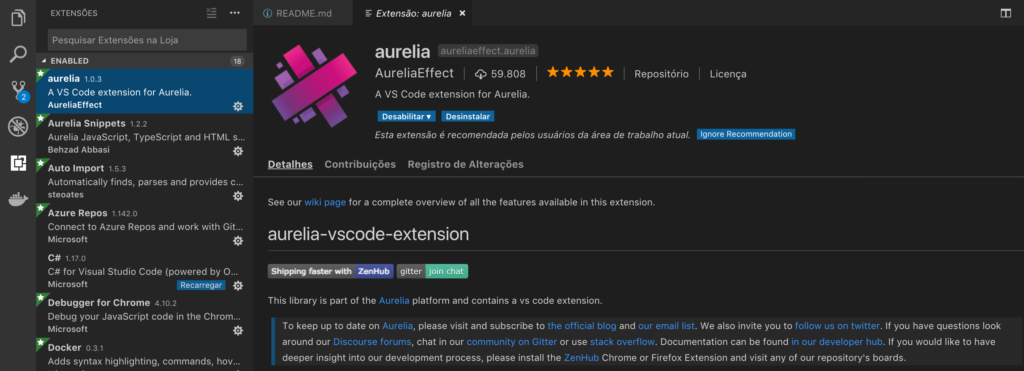Toggle split editor layout icon
The image size is (1024, 371).
tap(1006, 13)
